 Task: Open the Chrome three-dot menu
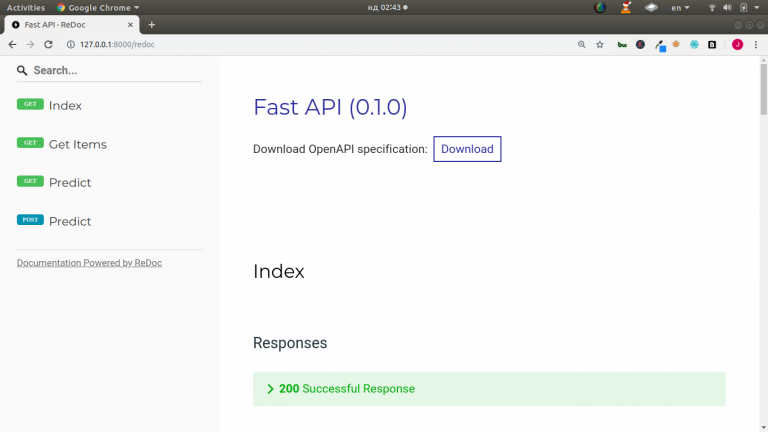click(756, 45)
